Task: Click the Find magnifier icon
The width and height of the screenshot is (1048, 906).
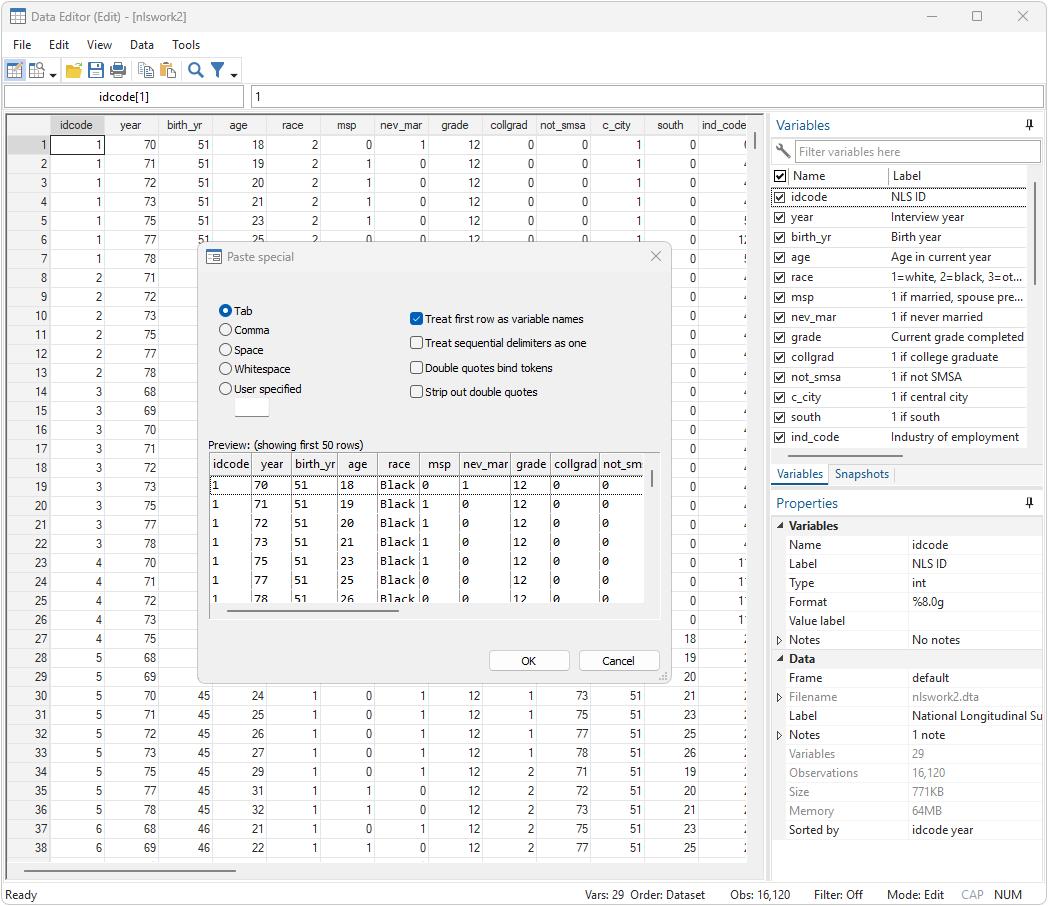Action: [195, 69]
